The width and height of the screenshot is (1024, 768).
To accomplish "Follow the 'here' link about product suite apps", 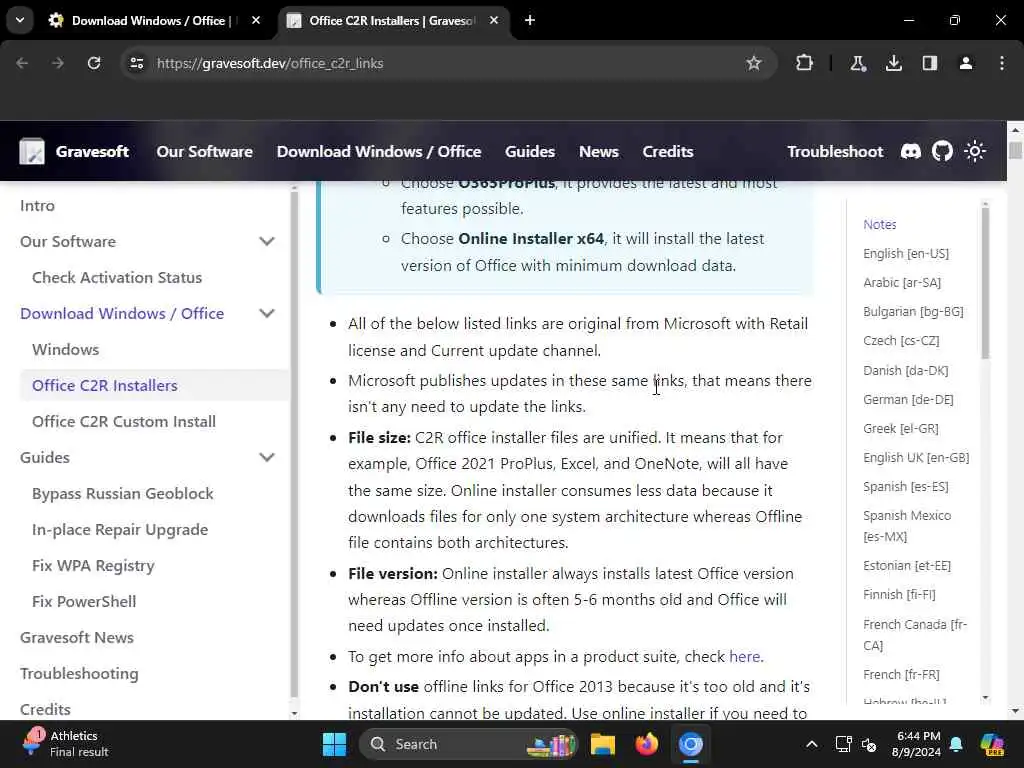I will pos(744,656).
